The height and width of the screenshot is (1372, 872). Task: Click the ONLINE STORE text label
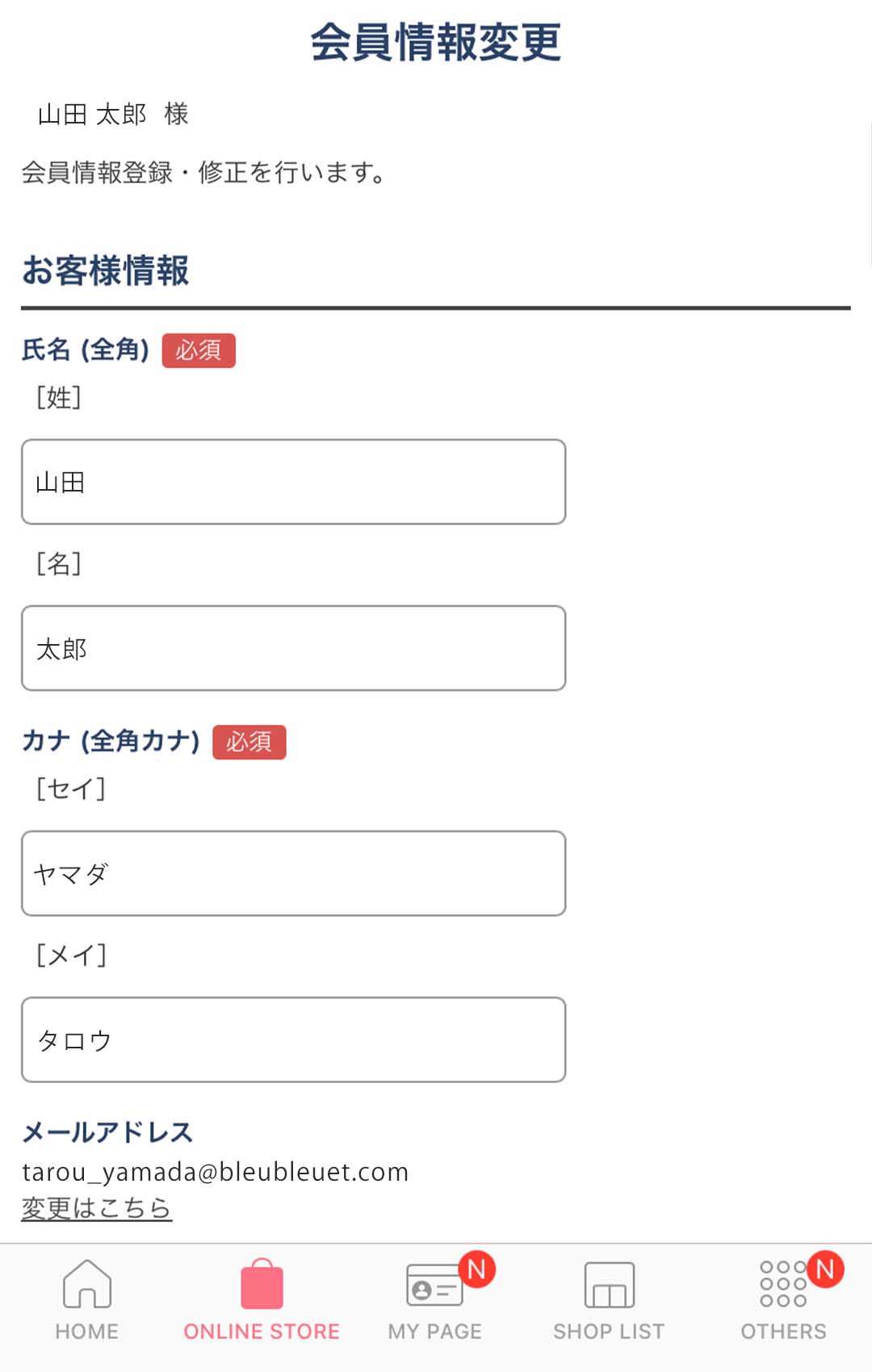(x=262, y=1332)
